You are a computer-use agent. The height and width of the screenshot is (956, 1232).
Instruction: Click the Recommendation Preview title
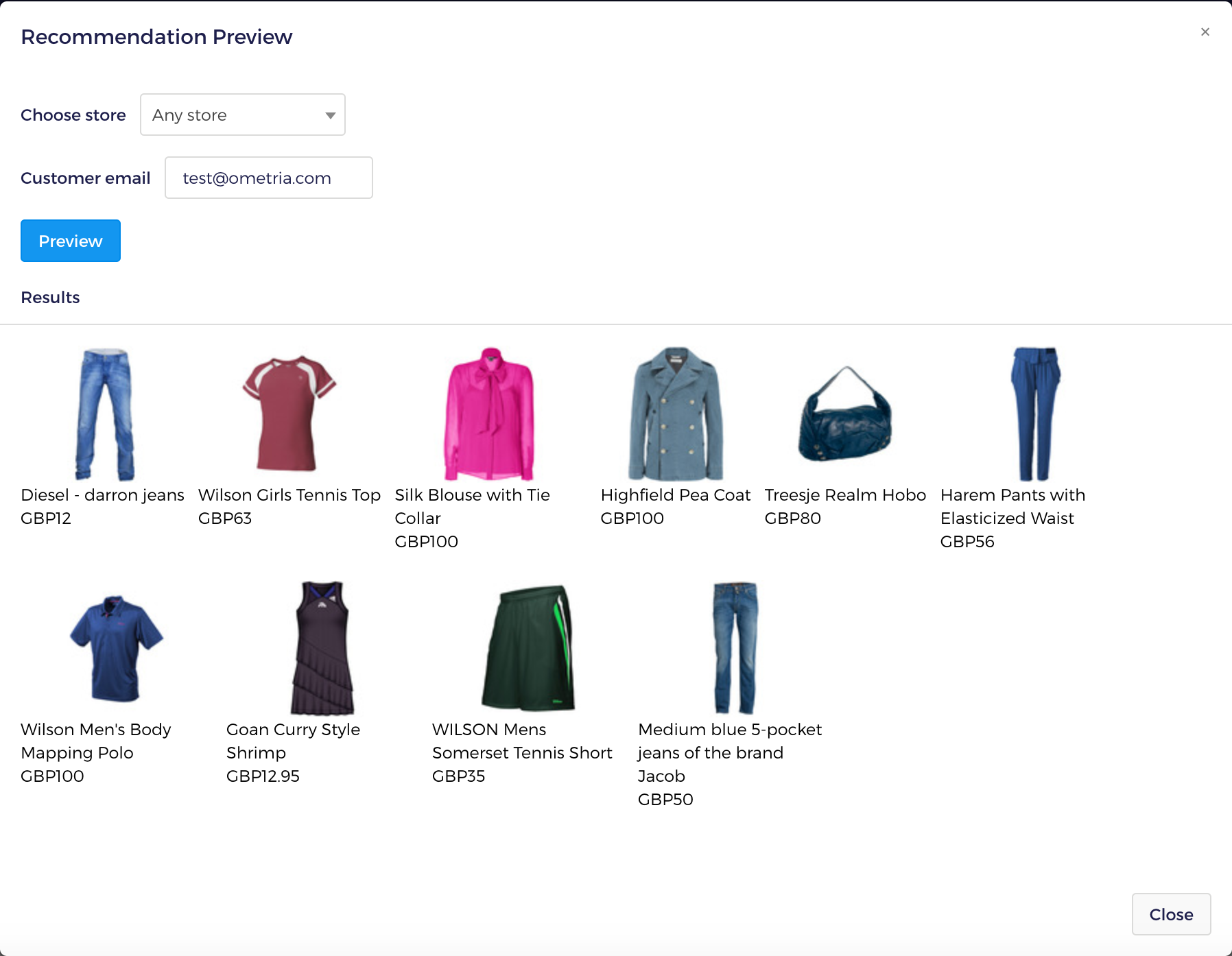click(157, 37)
